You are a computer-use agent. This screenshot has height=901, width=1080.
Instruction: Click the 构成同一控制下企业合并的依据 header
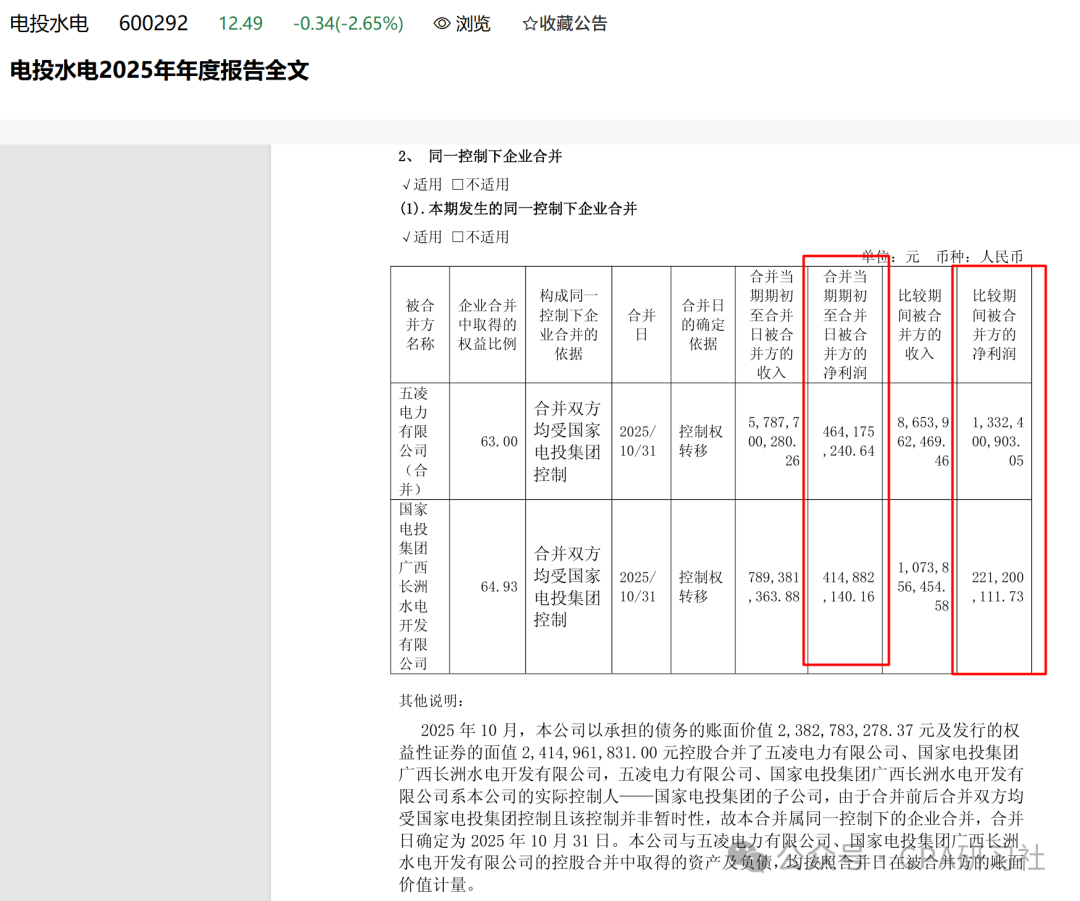[x=568, y=324]
